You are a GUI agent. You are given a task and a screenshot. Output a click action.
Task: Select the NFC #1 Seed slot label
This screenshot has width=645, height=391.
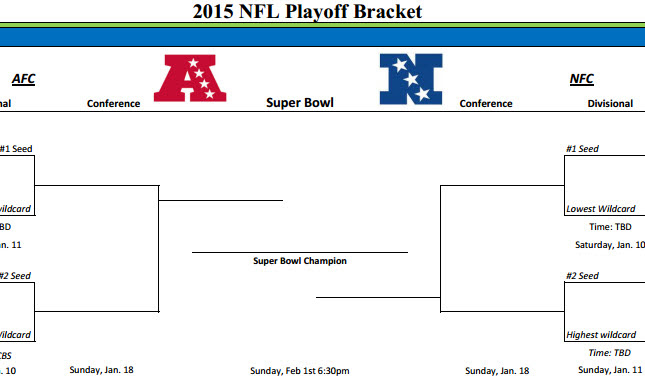[x=582, y=149]
